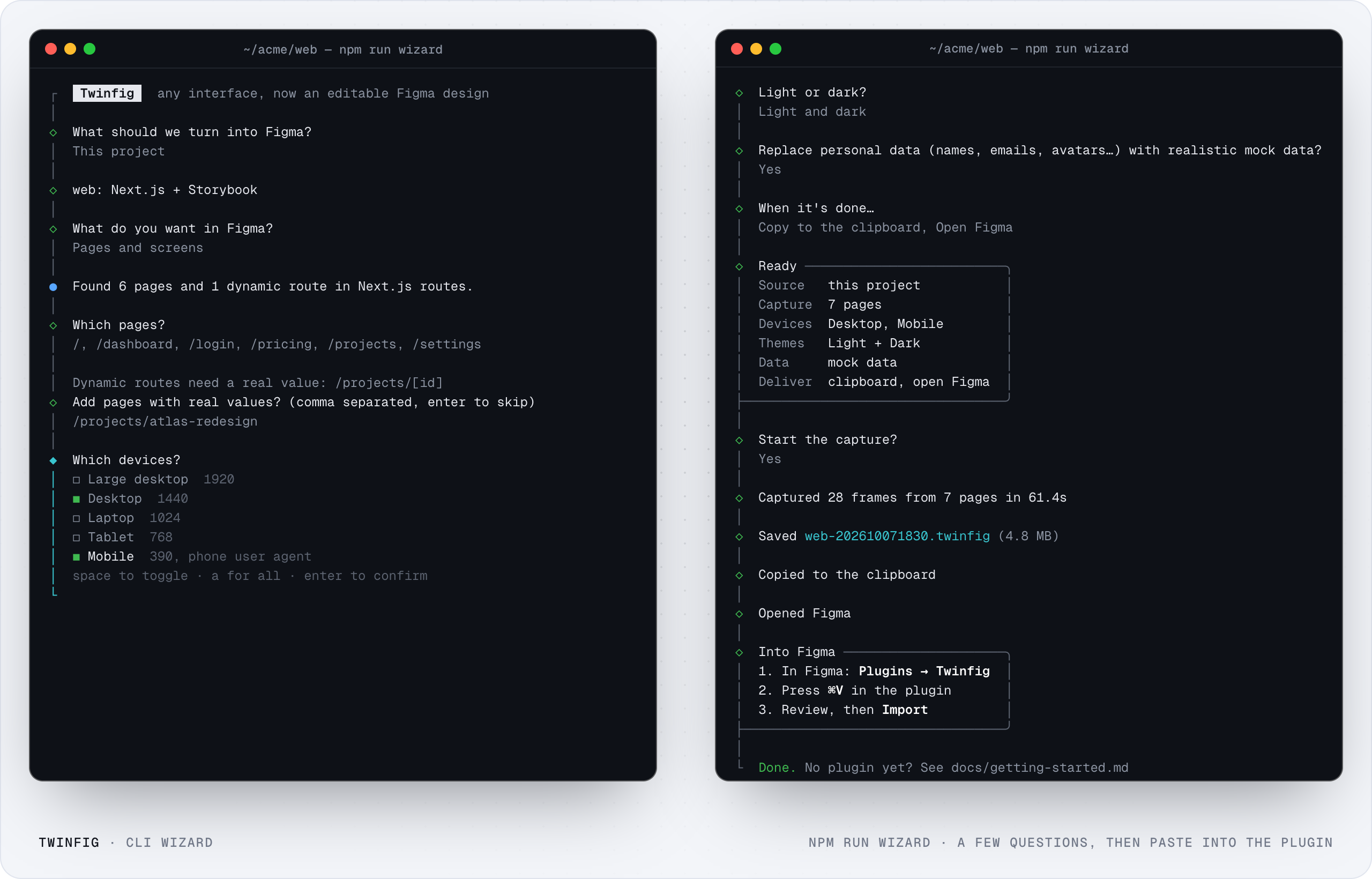Click diamond marker beside 'Ready' box
This screenshot has height=879, width=1372.
[739, 266]
